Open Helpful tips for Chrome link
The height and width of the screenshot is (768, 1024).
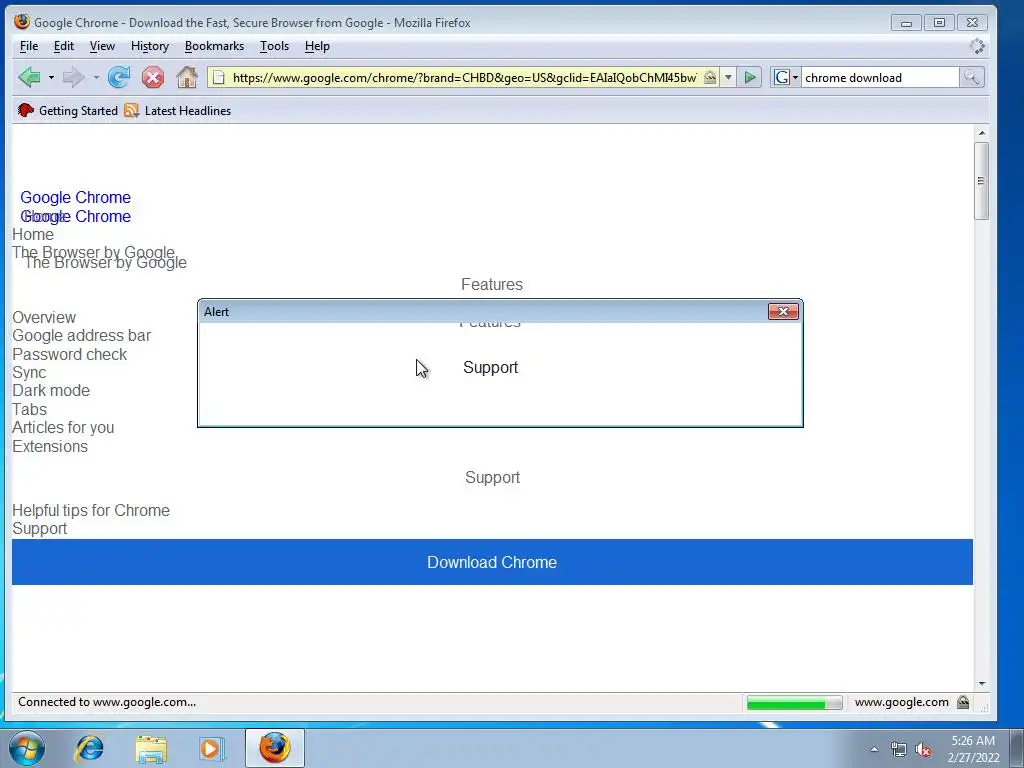tap(91, 511)
